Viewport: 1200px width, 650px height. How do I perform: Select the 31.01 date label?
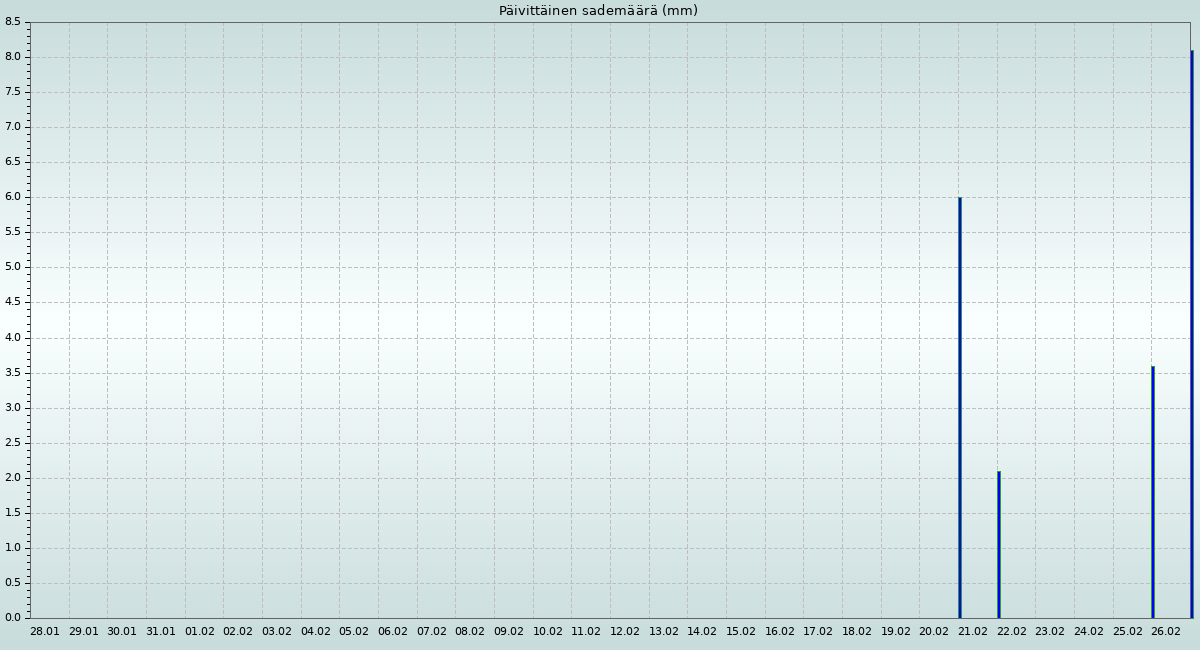(x=161, y=632)
